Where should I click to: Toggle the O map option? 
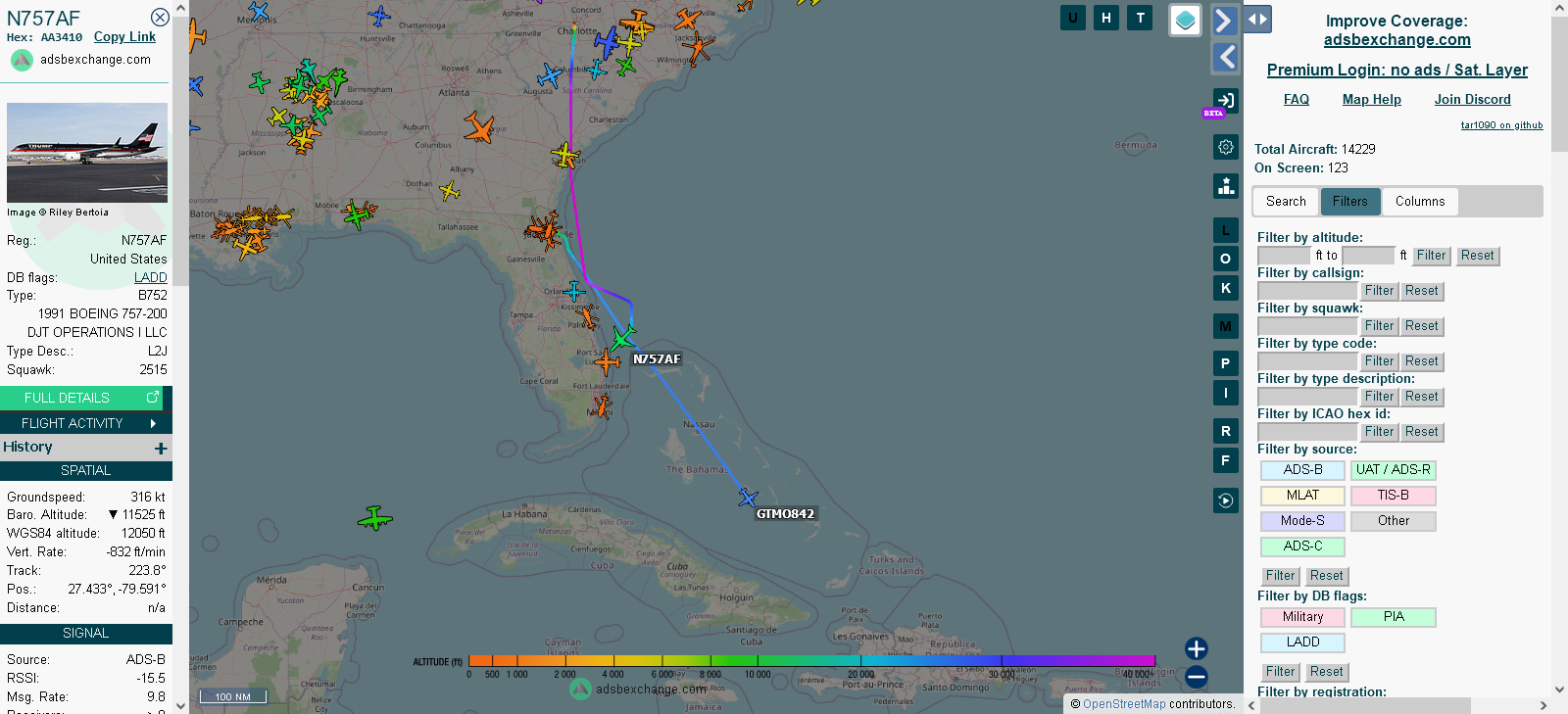click(1226, 259)
